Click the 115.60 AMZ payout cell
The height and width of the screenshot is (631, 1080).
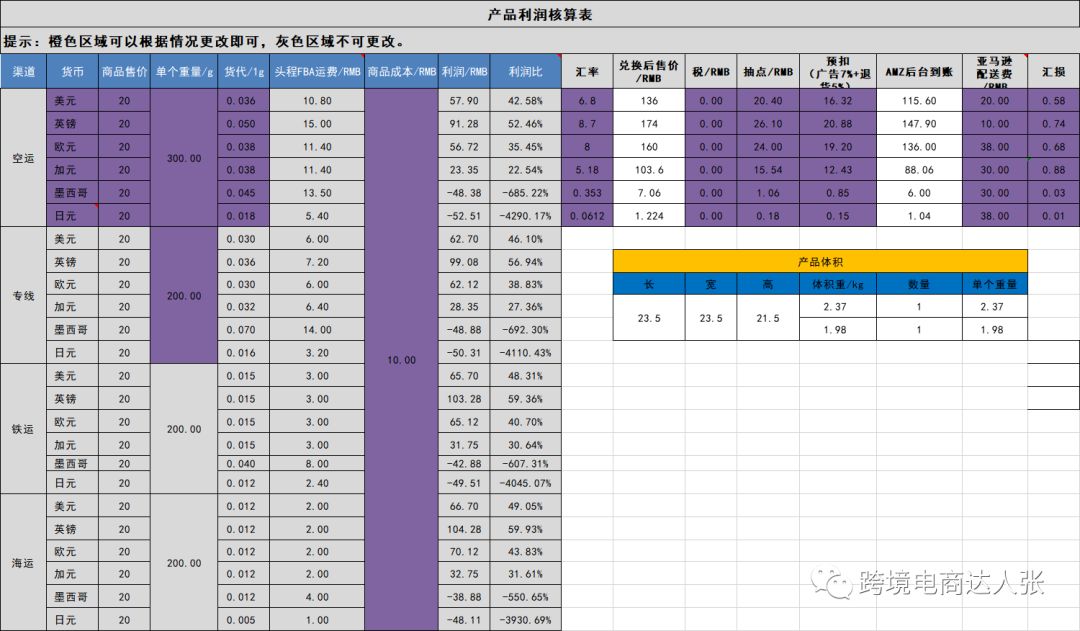pos(919,101)
